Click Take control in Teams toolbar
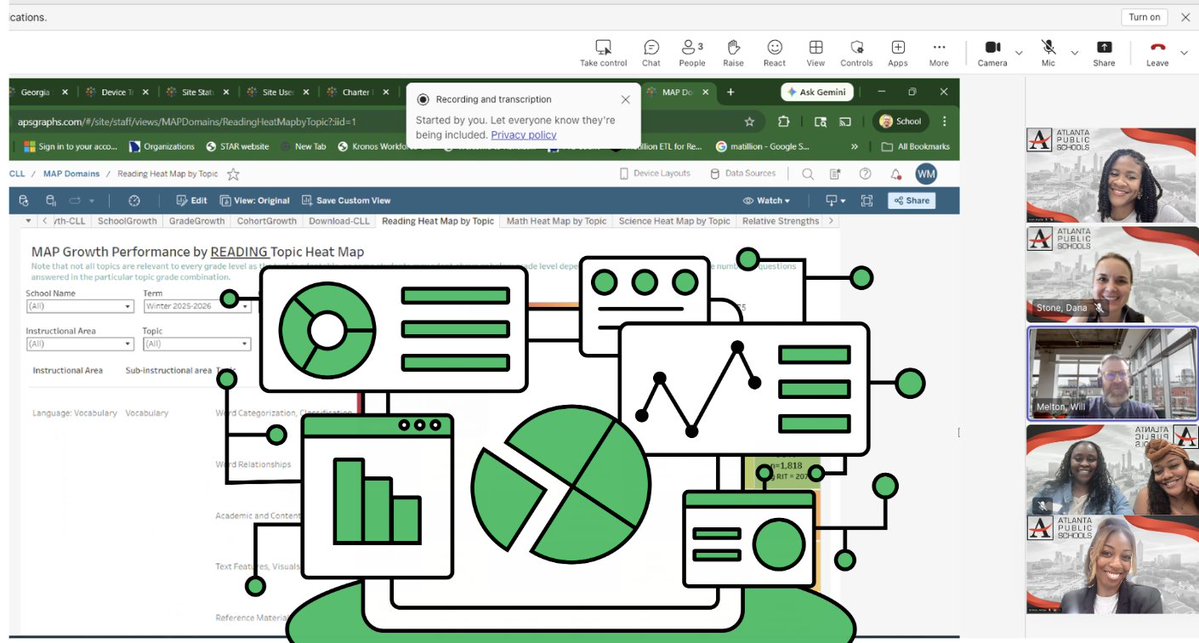1199x643 pixels. (x=603, y=54)
